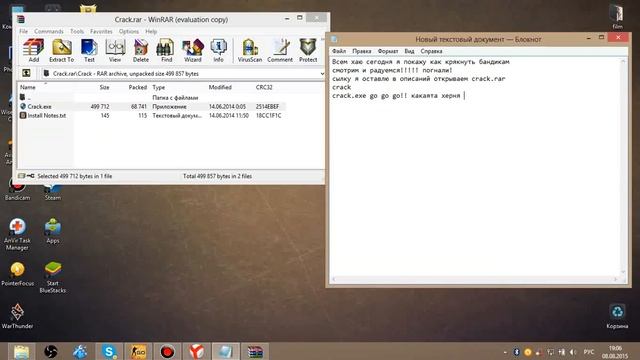Show archive Info

pyautogui.click(x=218, y=51)
